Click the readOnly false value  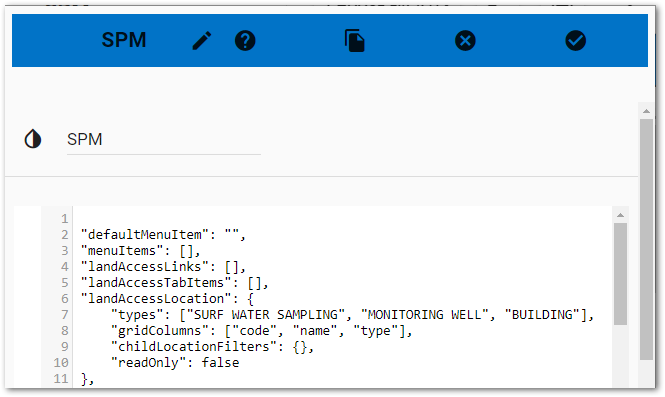pos(220,363)
